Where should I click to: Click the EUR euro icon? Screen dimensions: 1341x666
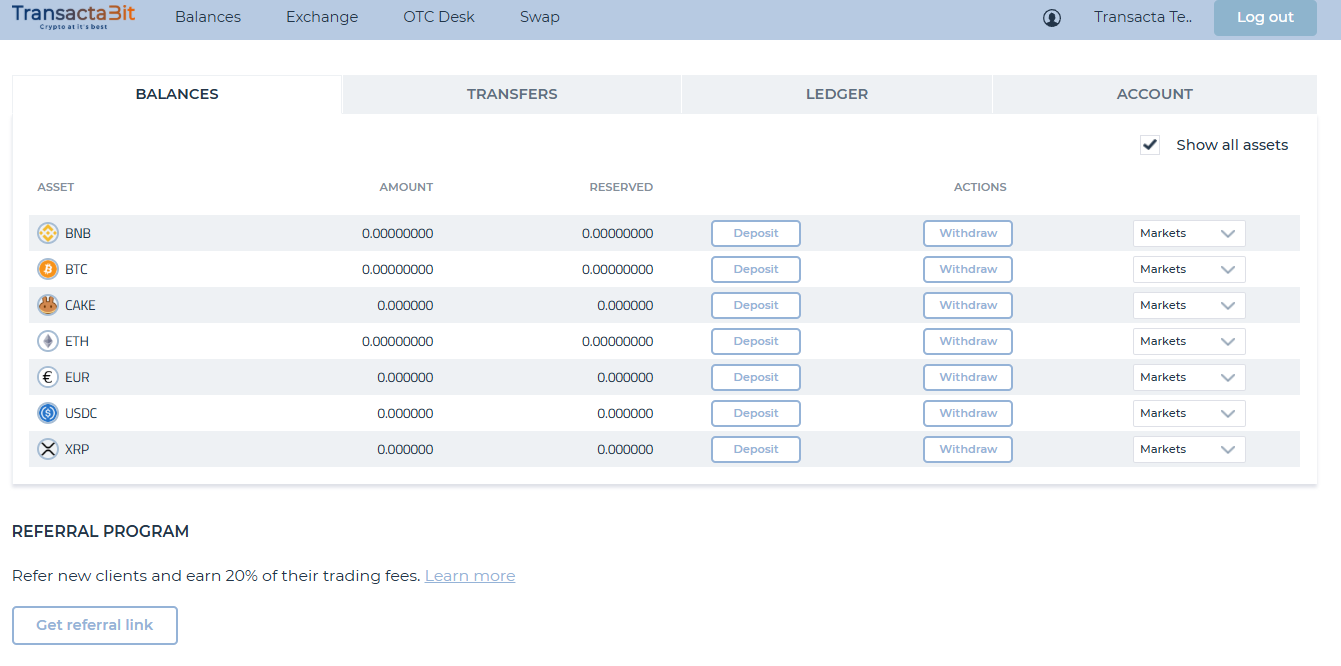[48, 377]
